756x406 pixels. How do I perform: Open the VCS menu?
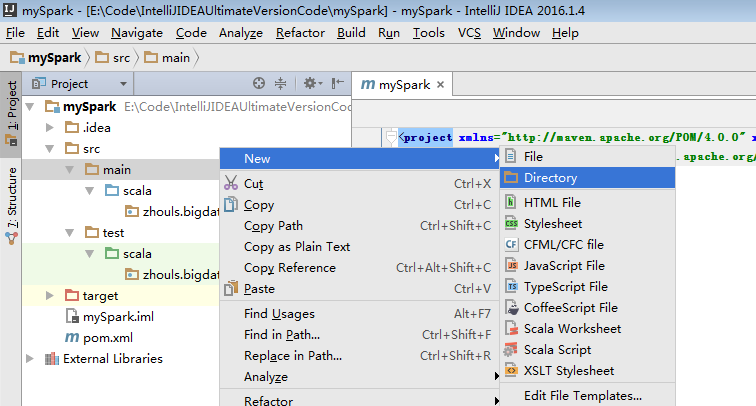[469, 33]
